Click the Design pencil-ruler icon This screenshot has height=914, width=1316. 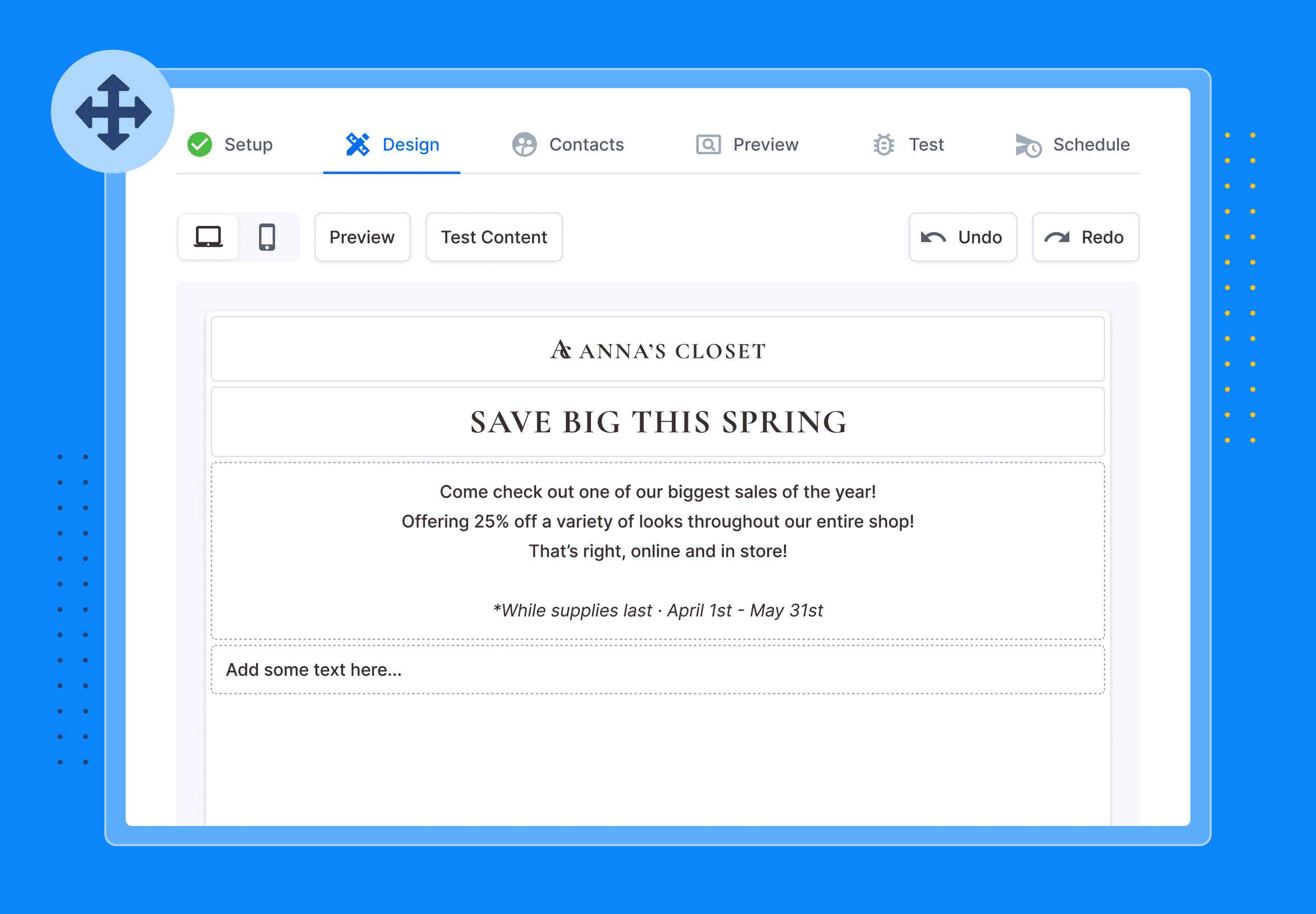[x=358, y=144]
